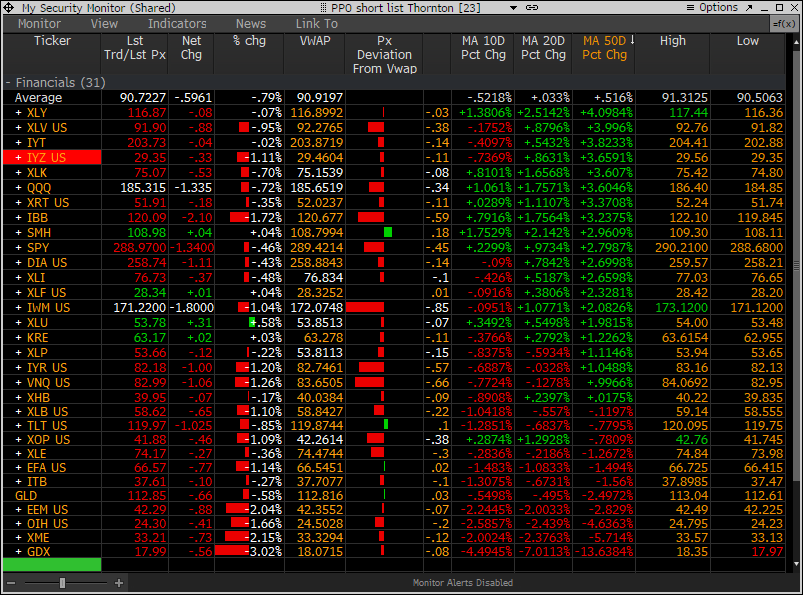Expand the GDX row
This screenshot has height=595, width=803.
pos(18,552)
